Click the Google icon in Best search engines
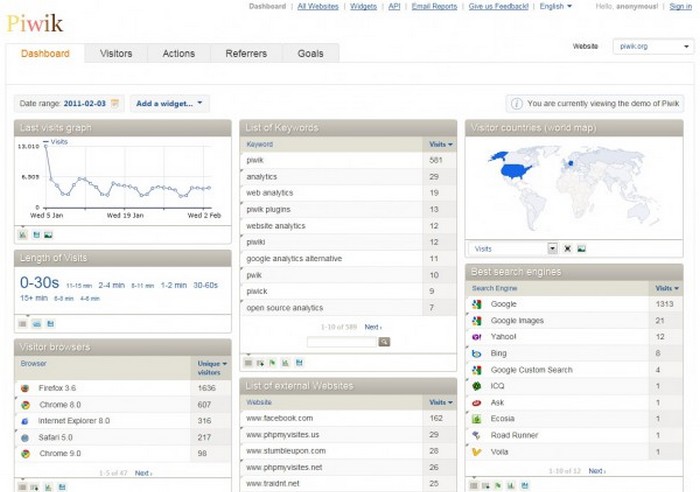 [x=477, y=304]
